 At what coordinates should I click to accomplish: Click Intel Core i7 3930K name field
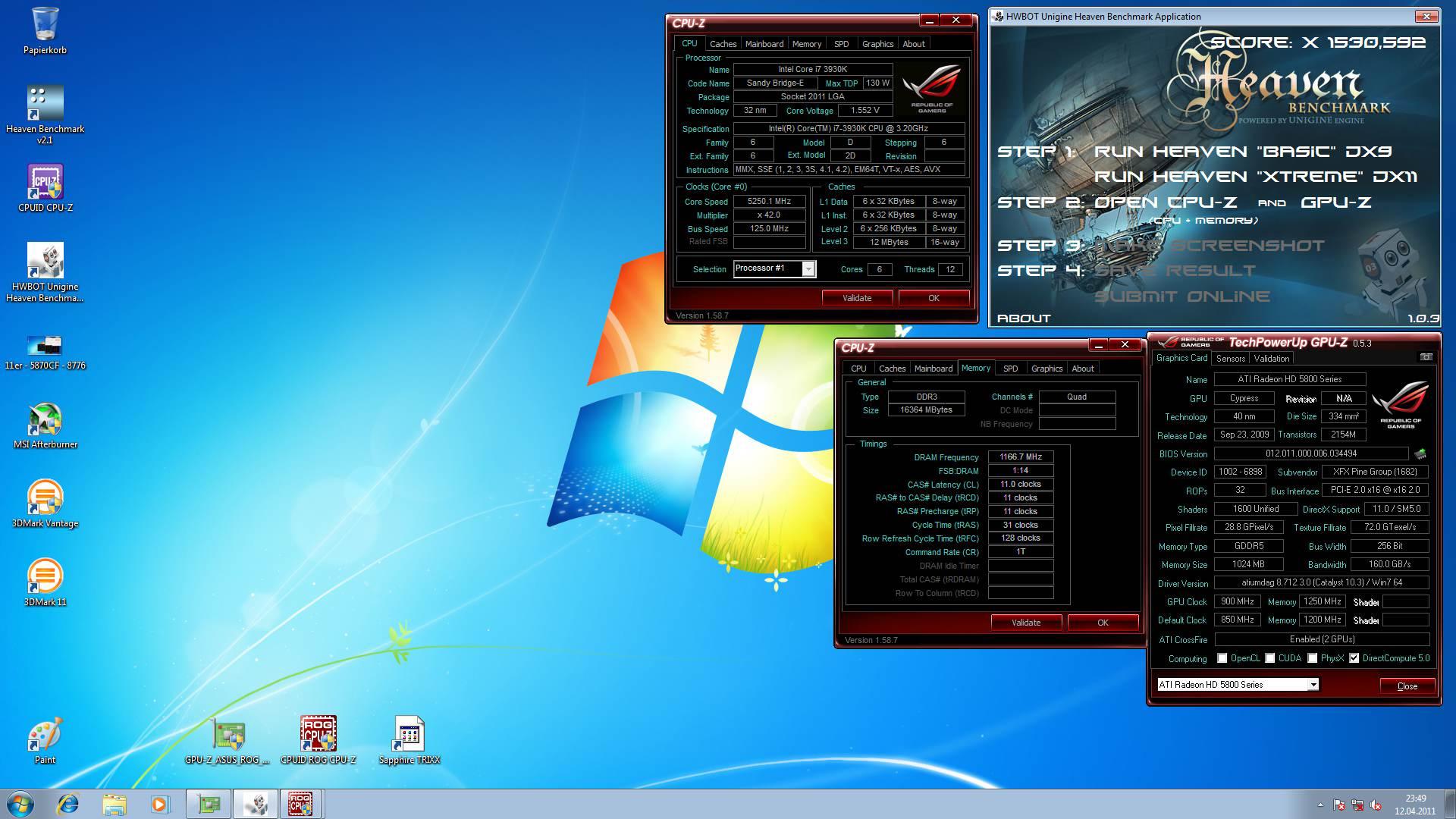(812, 69)
